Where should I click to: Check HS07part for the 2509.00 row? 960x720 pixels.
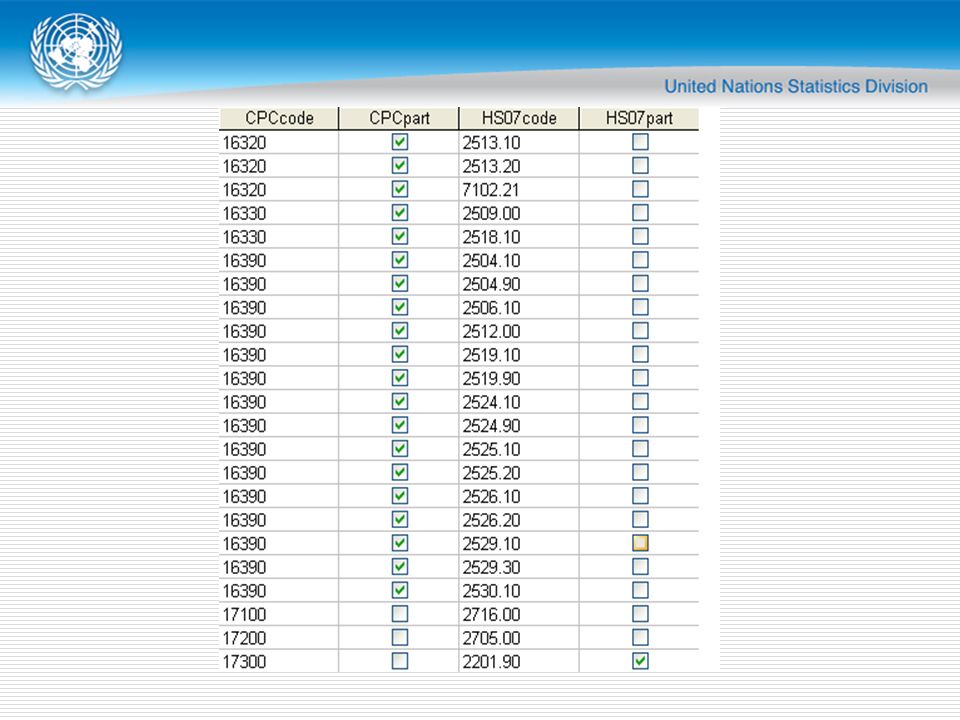coord(640,212)
